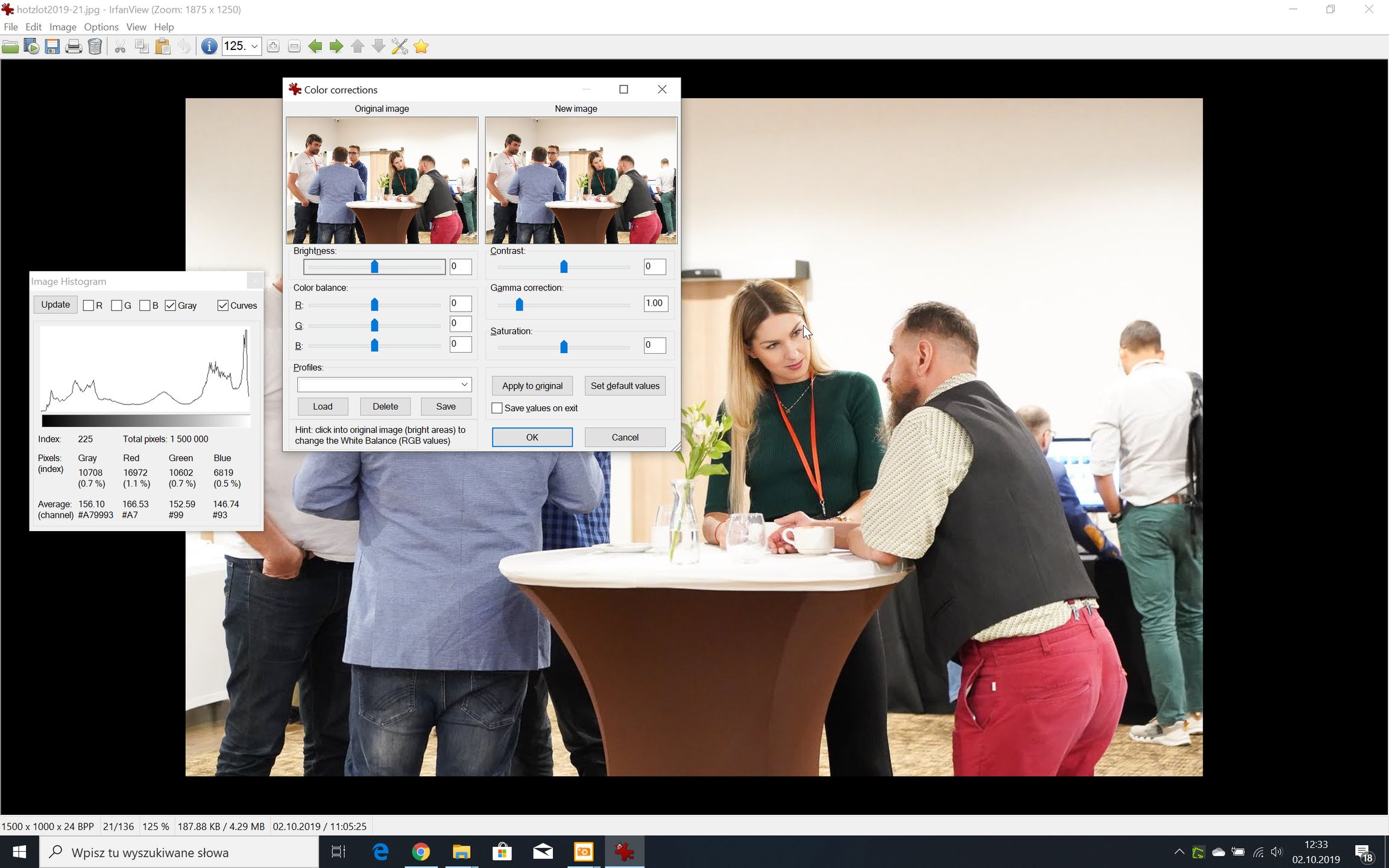Image resolution: width=1389 pixels, height=868 pixels.
Task: Go to the next image with the green right arrow
Action: click(x=336, y=46)
